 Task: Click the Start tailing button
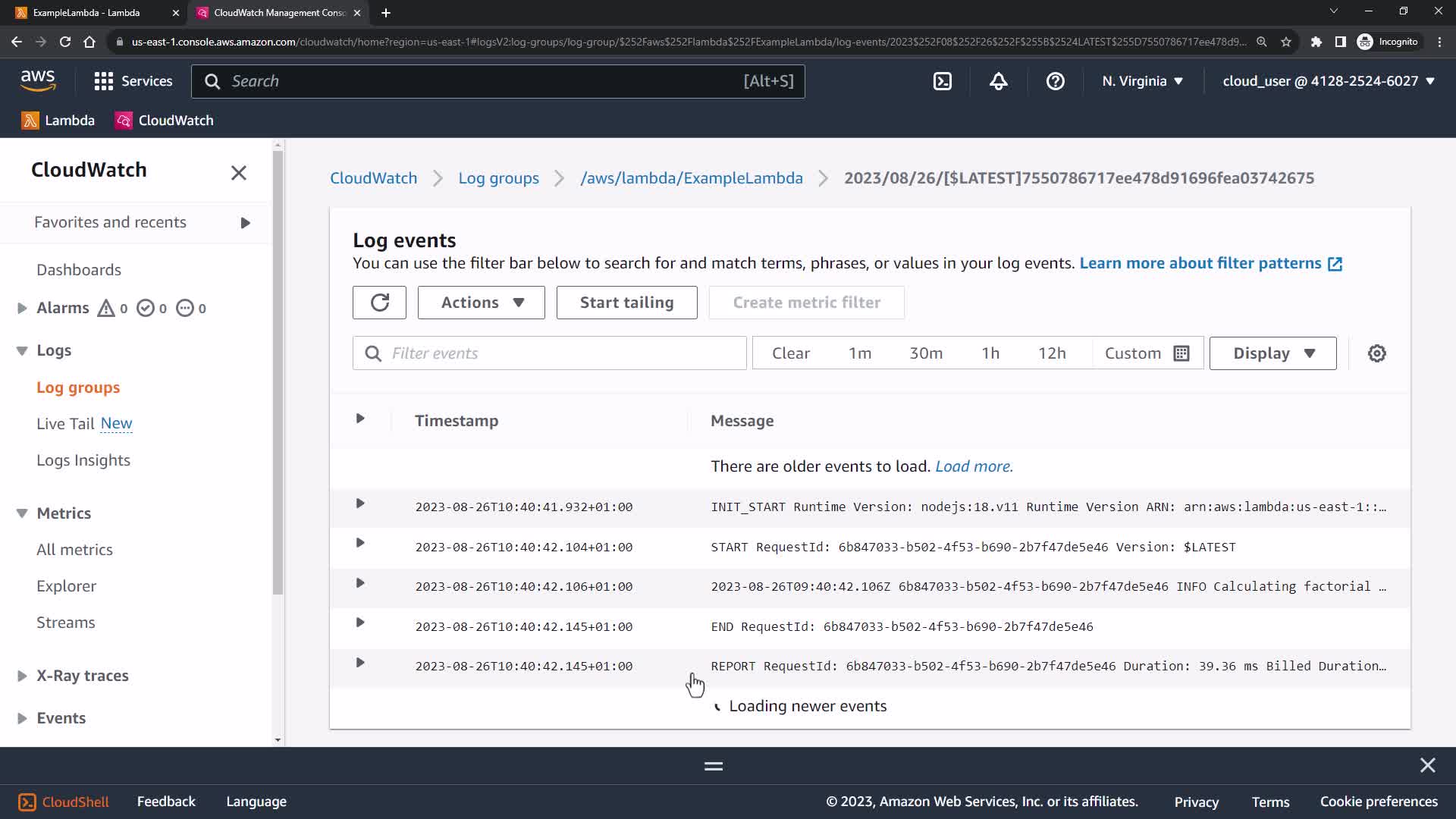[x=626, y=303]
